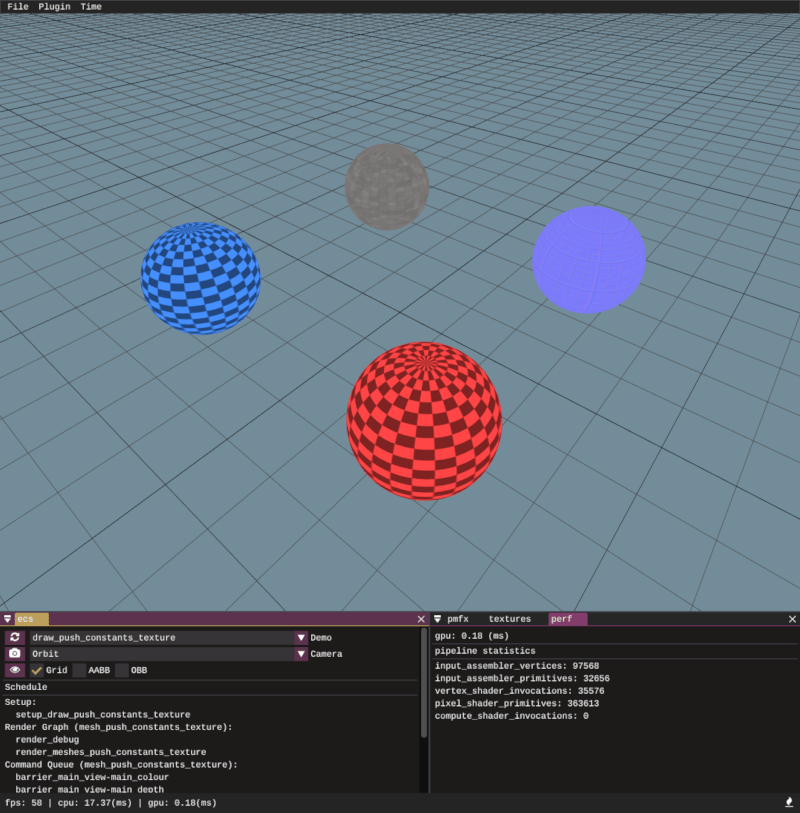Click 'setup_draw_push_constants_texture' entry
This screenshot has height=813, width=800.
click(x=103, y=714)
